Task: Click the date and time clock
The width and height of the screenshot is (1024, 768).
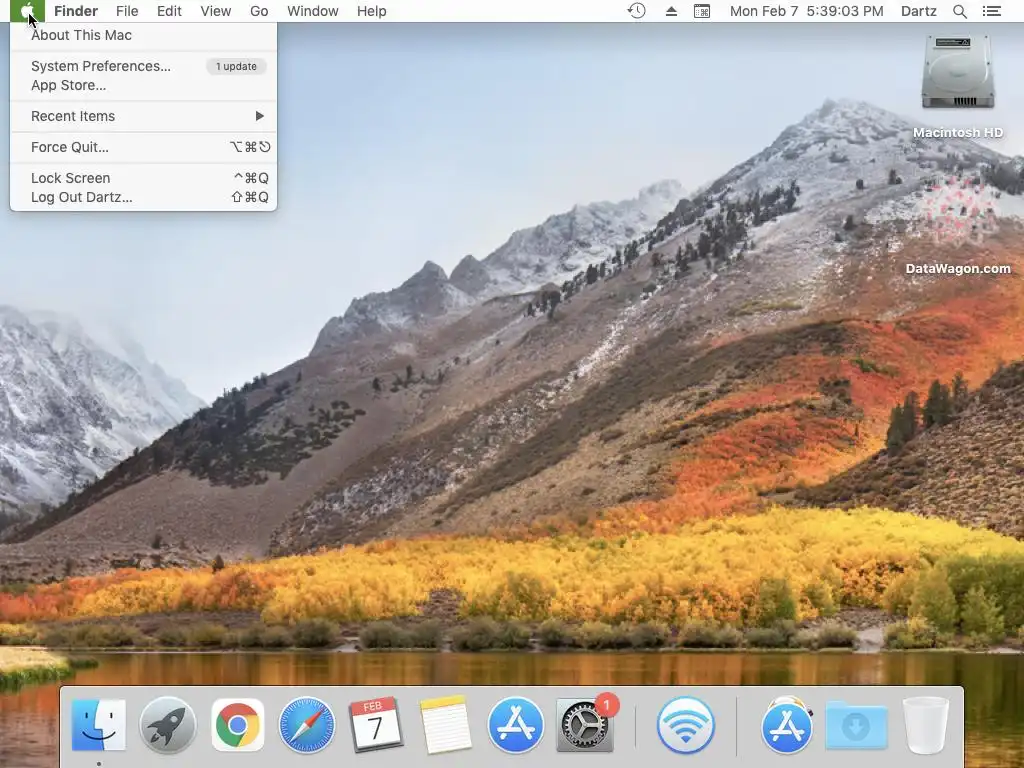Action: pos(807,11)
